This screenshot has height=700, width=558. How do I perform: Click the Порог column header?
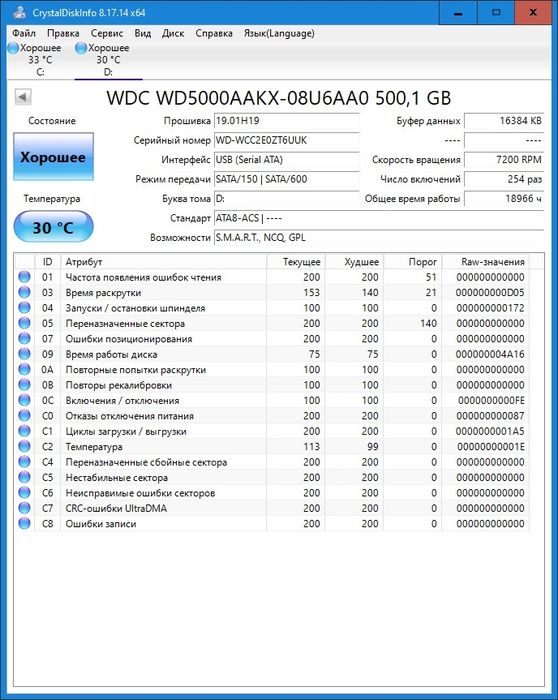(413, 262)
